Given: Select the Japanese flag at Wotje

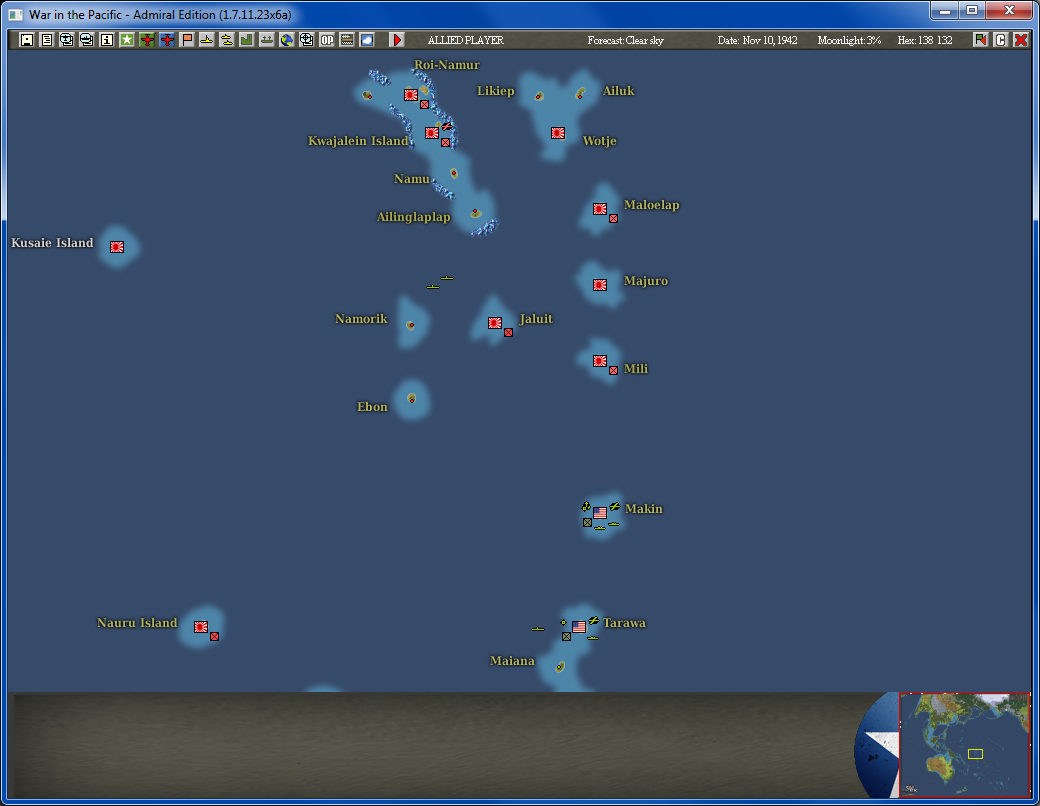Looking at the screenshot, I should point(558,133).
